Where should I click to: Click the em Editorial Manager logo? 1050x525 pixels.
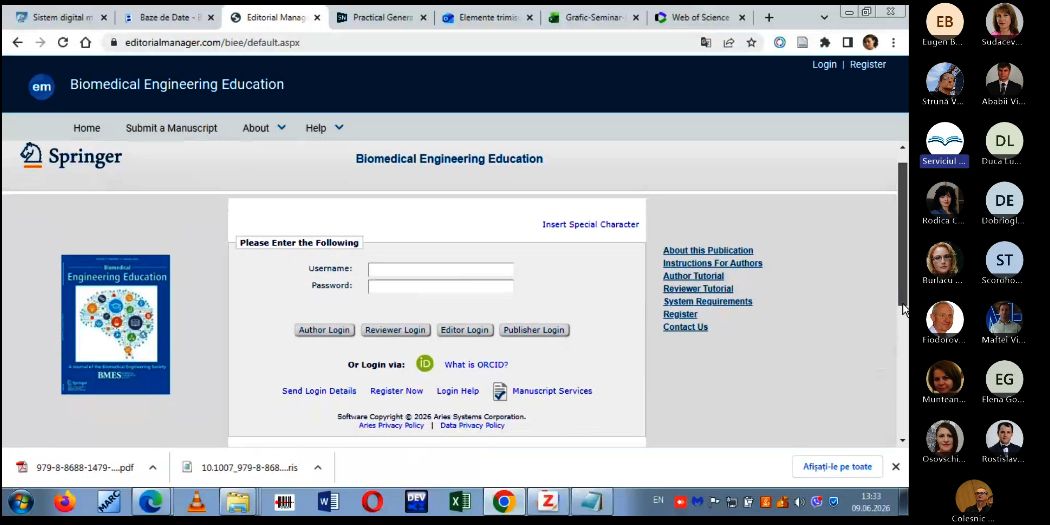pyautogui.click(x=42, y=86)
